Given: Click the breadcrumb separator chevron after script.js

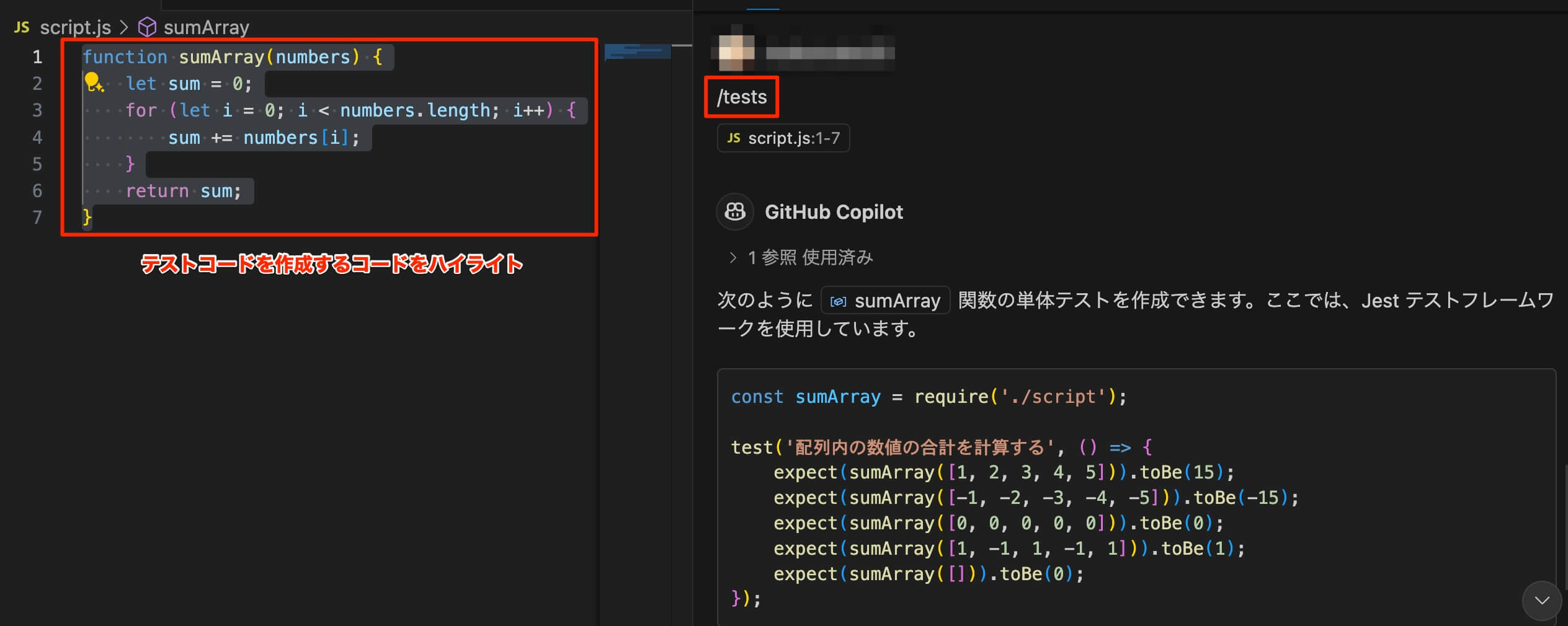Looking at the screenshot, I should tap(124, 27).
